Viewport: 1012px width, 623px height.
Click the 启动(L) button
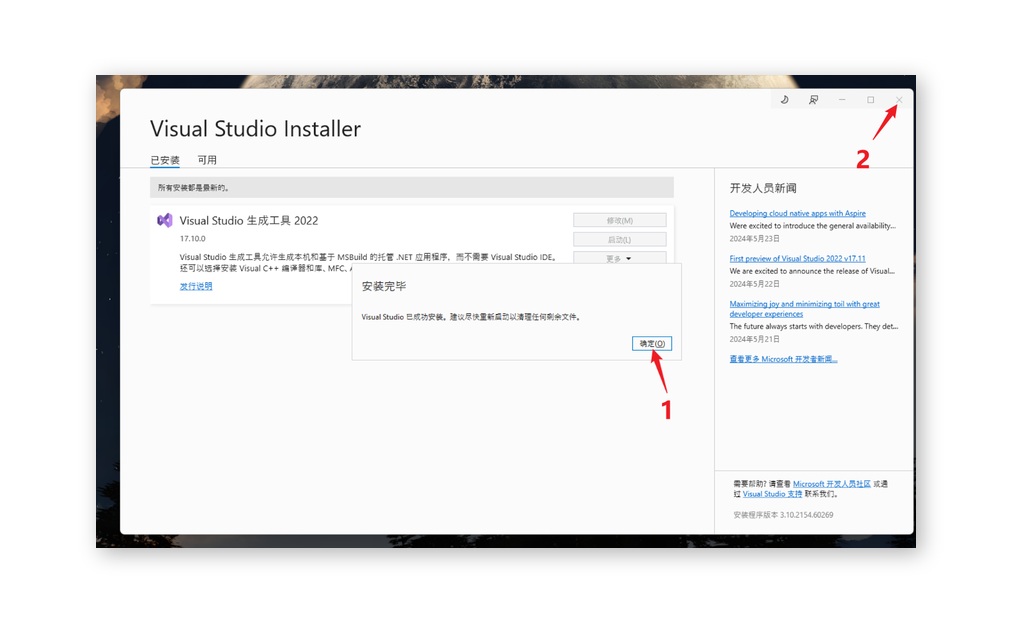[x=619, y=239]
